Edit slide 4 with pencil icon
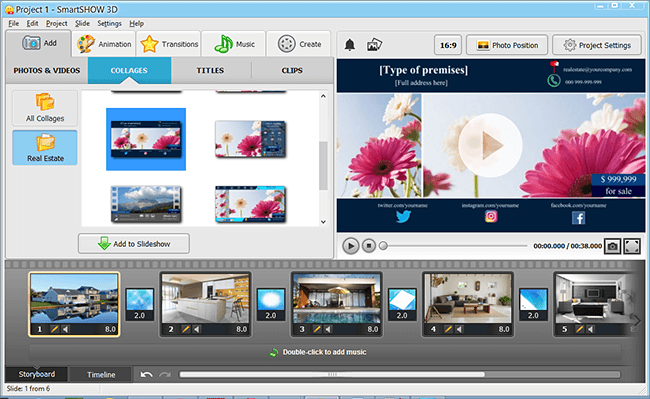Image resolution: width=650 pixels, height=399 pixels. coord(448,329)
